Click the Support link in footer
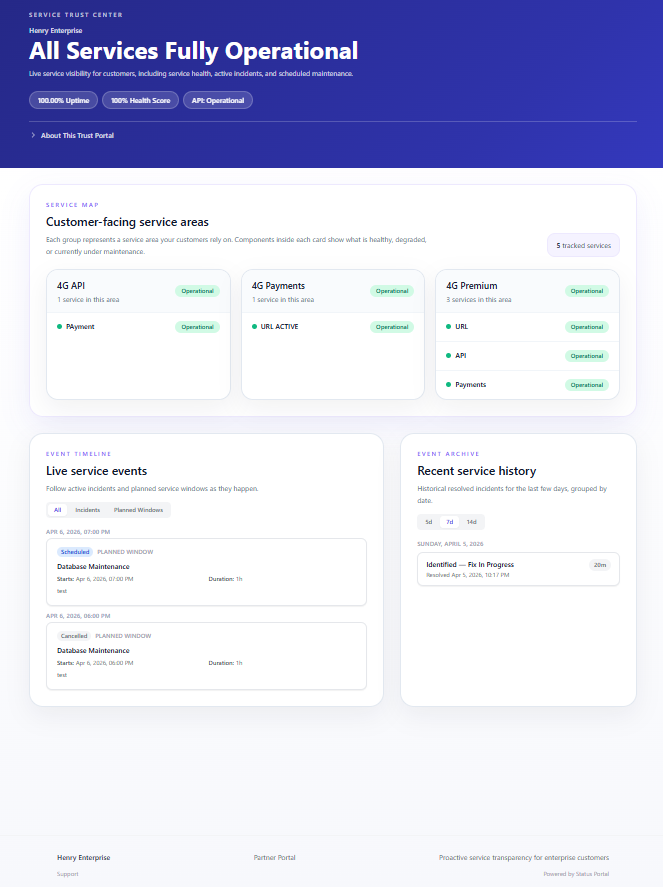 (x=68, y=874)
